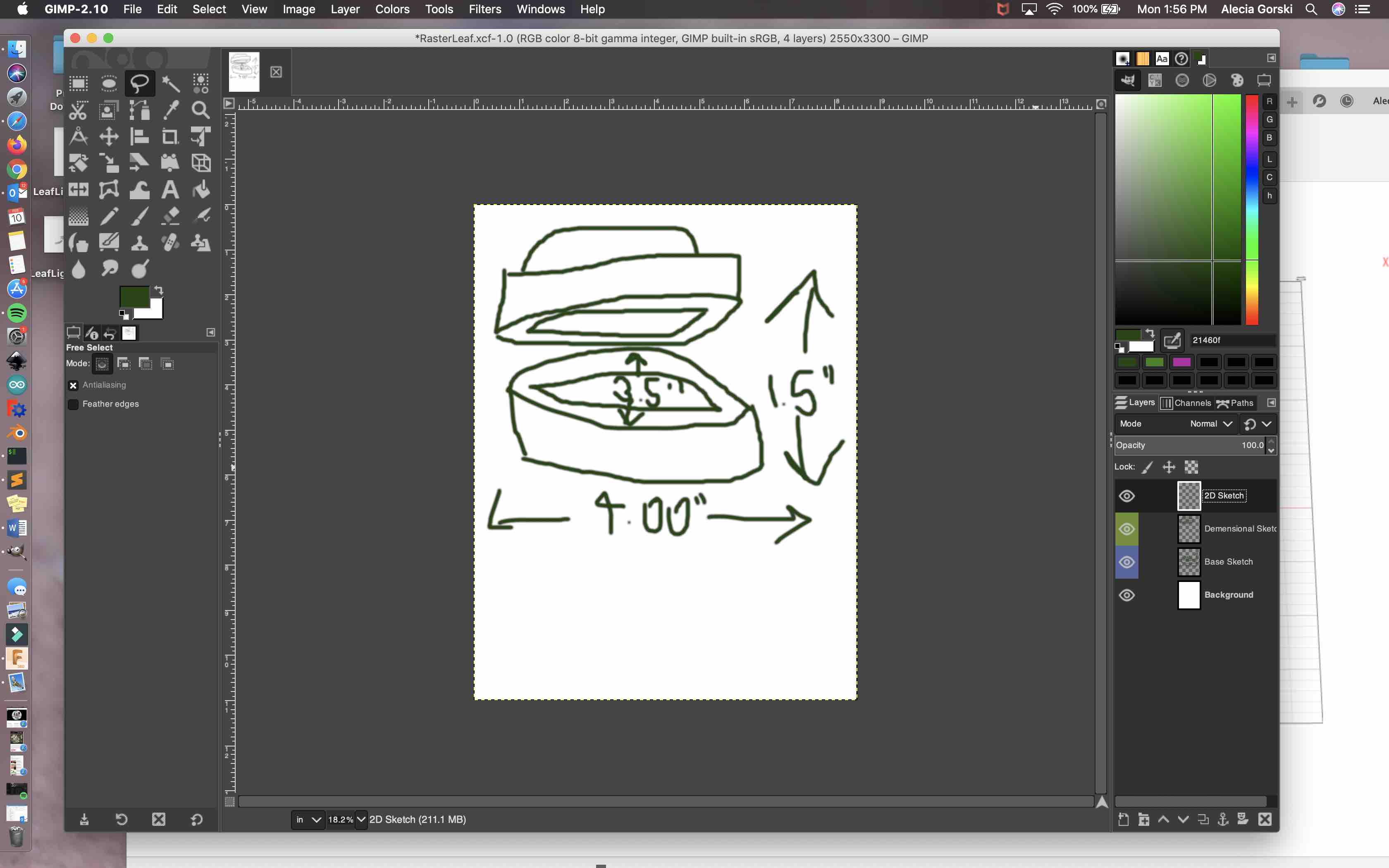The image size is (1389, 868).
Task: Enable Feather edges option
Action: pyautogui.click(x=74, y=404)
